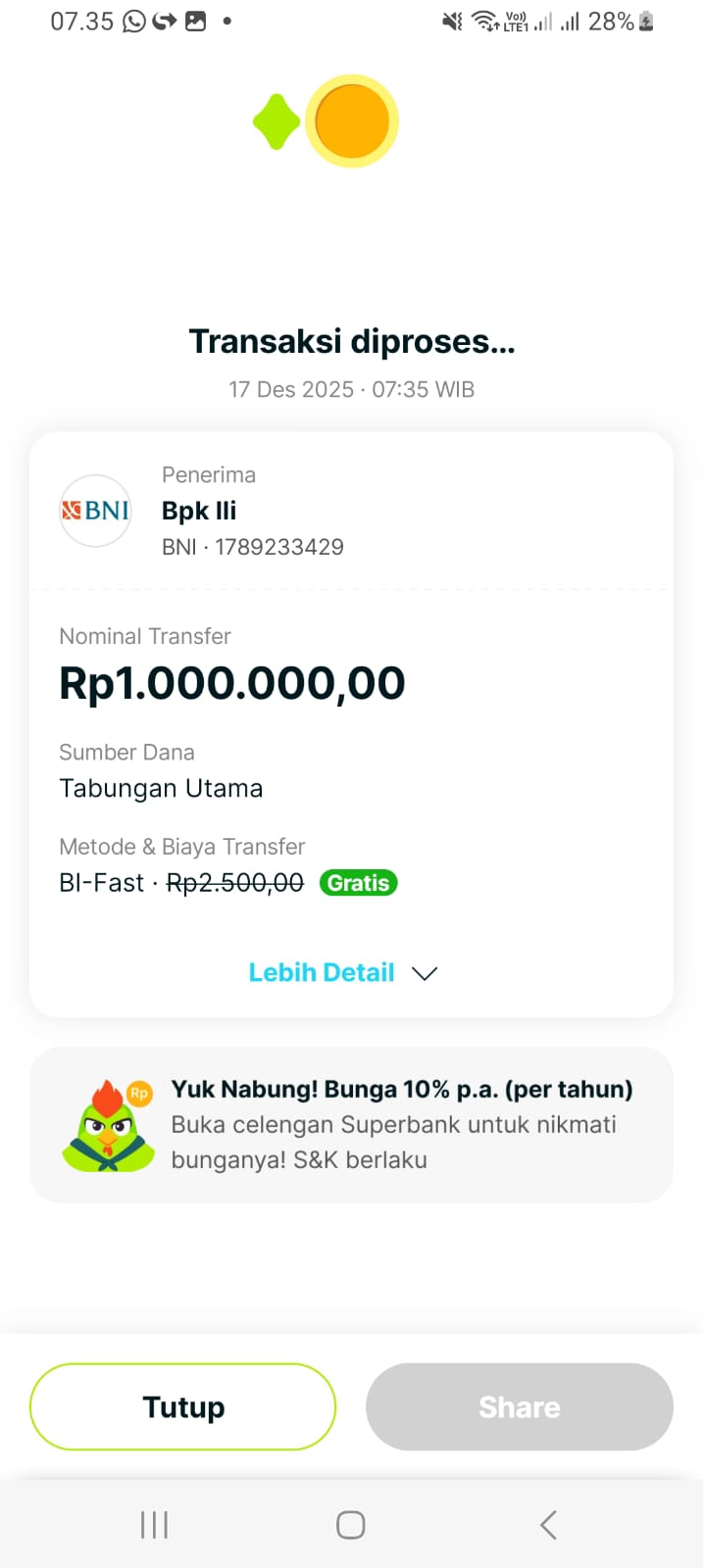The height and width of the screenshot is (1568, 703).
Task: Tap the gallery notification icon
Action: pos(196,22)
